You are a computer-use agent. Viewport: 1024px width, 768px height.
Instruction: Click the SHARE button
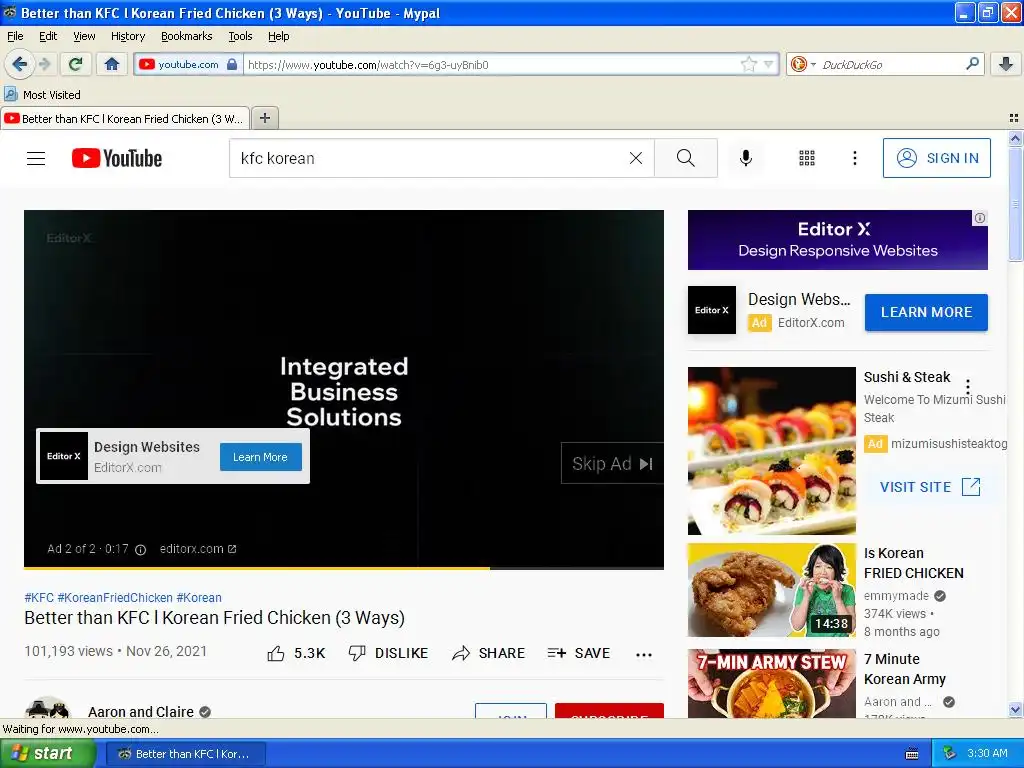coord(488,653)
